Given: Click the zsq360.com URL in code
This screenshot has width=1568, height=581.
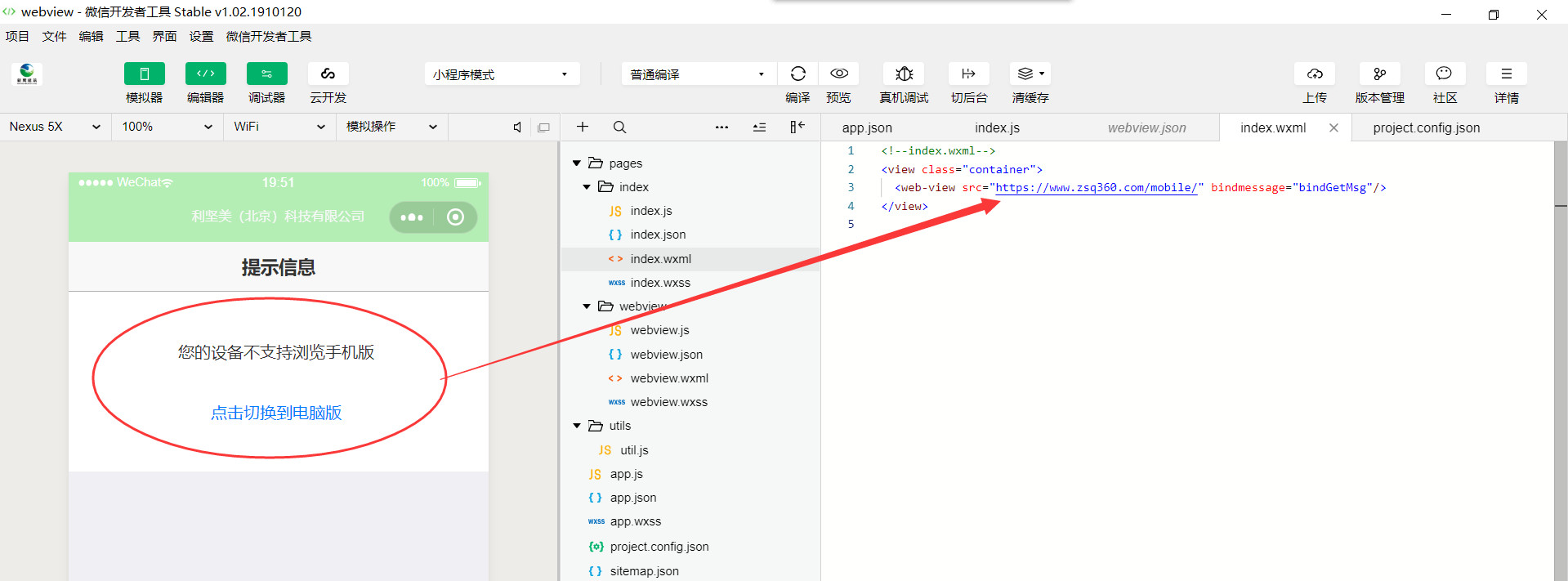Looking at the screenshot, I should coord(1097,187).
